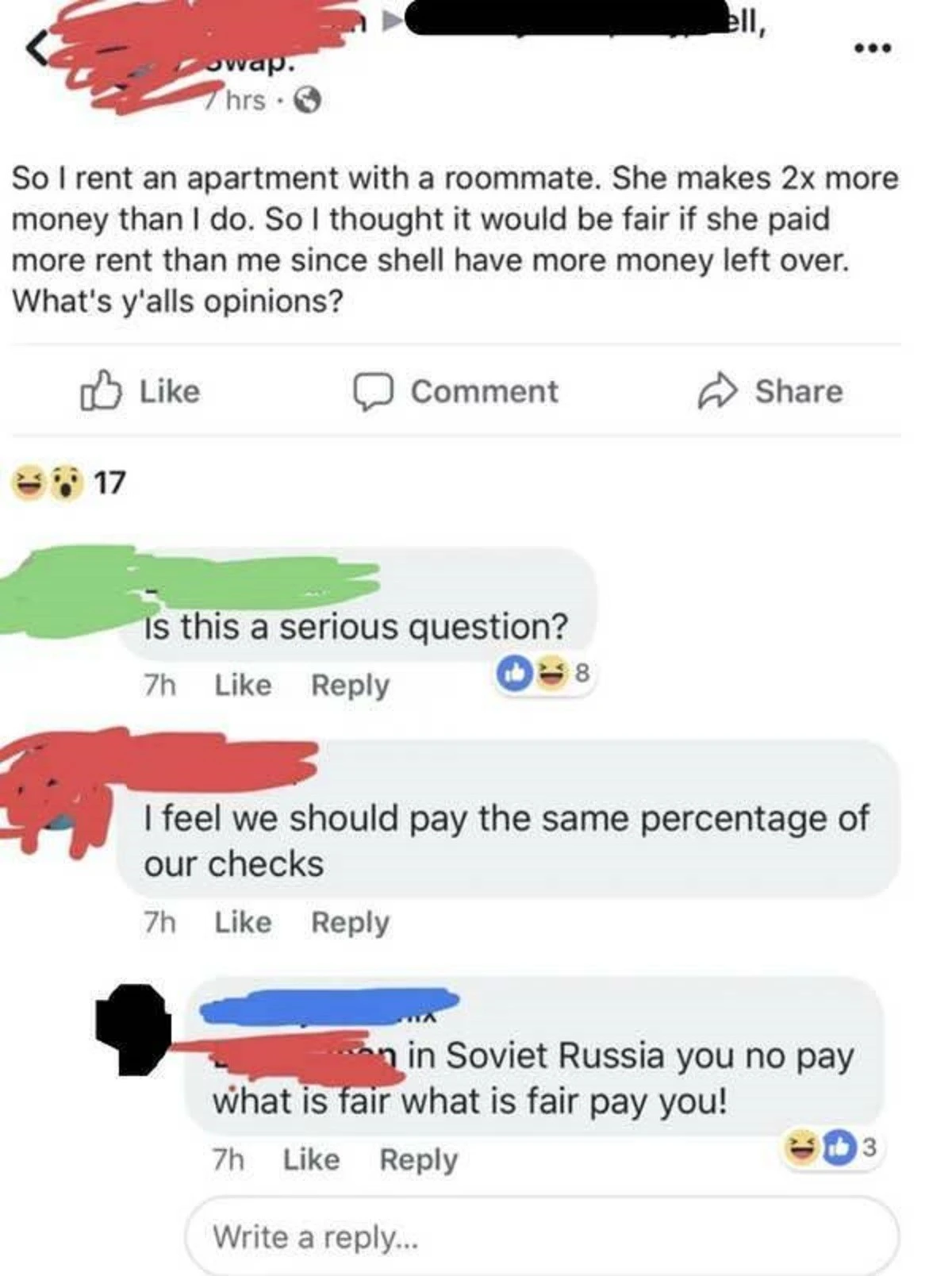952x1276 pixels.
Task: View the 17 reactions on post
Action: tap(68, 482)
